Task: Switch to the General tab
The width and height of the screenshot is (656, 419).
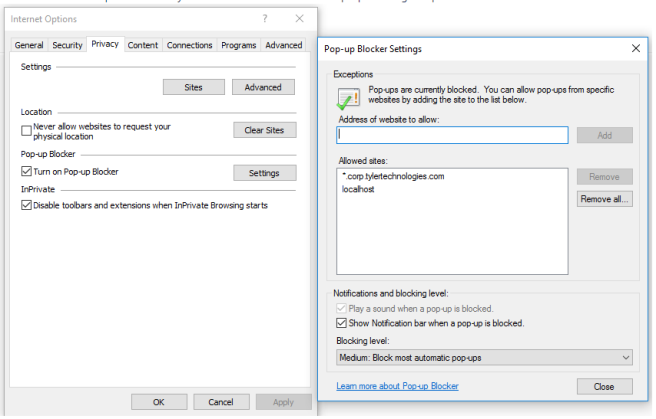Action: [29, 45]
